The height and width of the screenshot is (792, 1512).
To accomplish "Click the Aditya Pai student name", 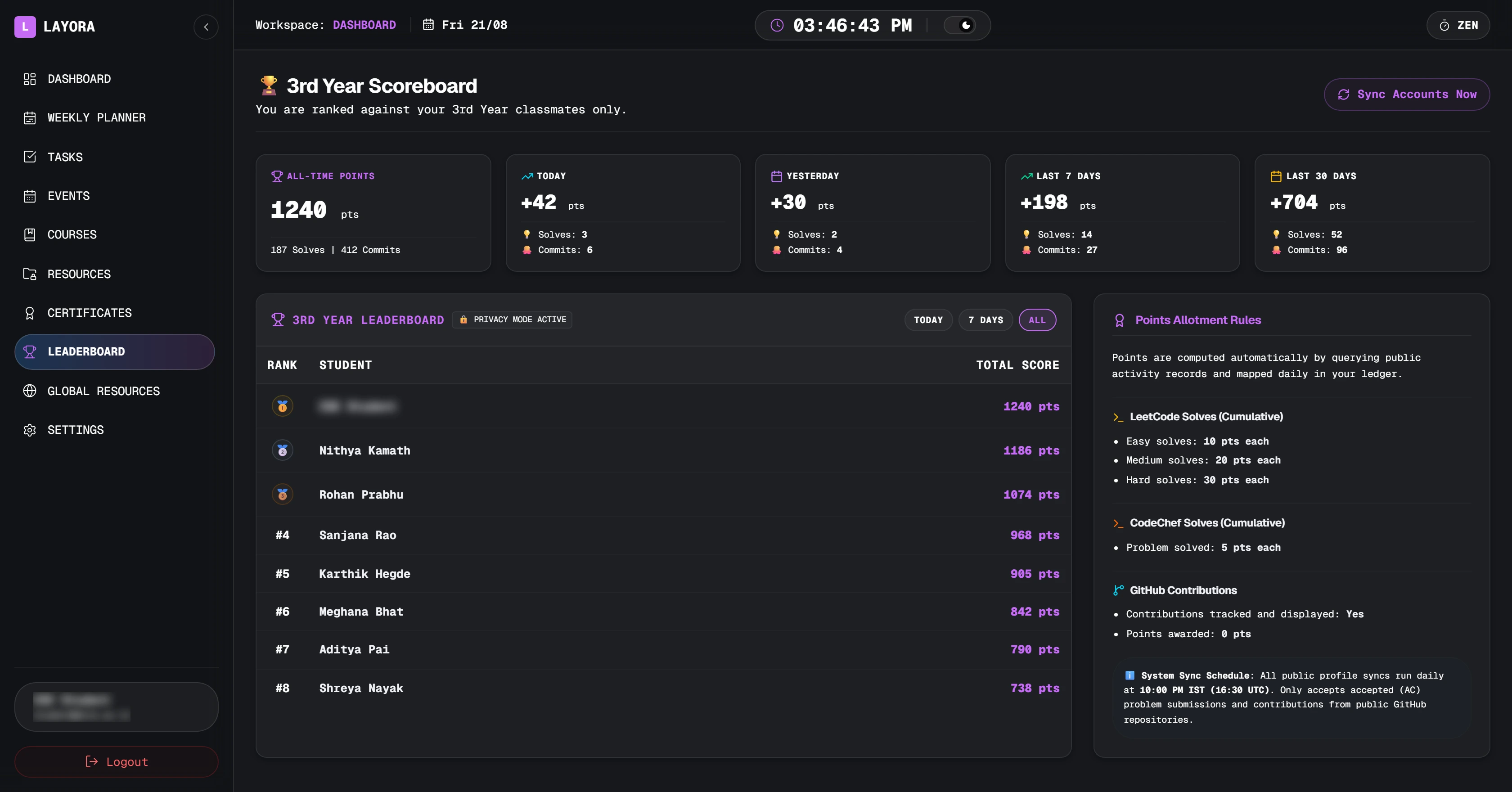I will pyautogui.click(x=354, y=649).
